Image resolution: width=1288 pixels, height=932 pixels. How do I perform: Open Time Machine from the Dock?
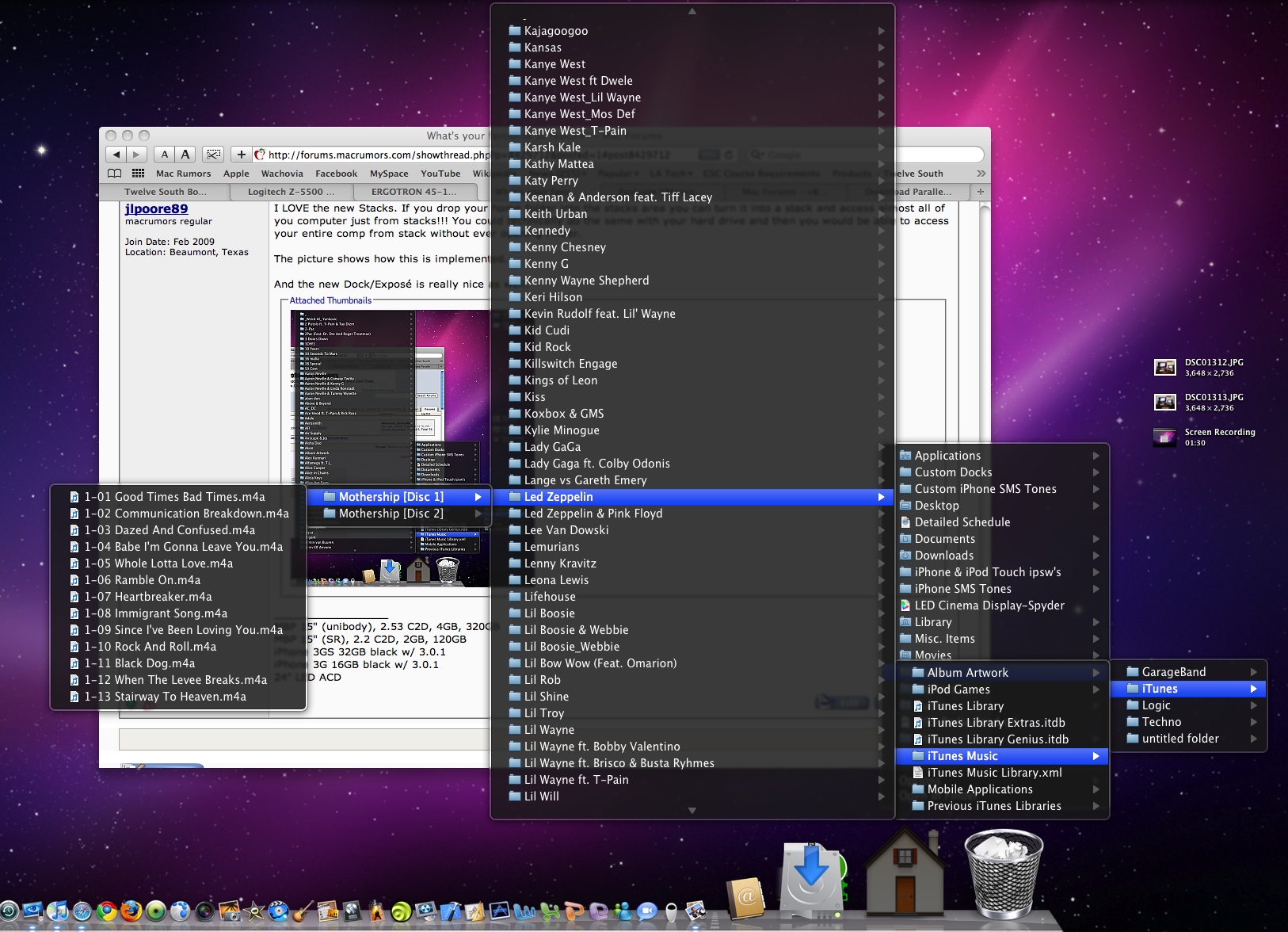(x=9, y=911)
